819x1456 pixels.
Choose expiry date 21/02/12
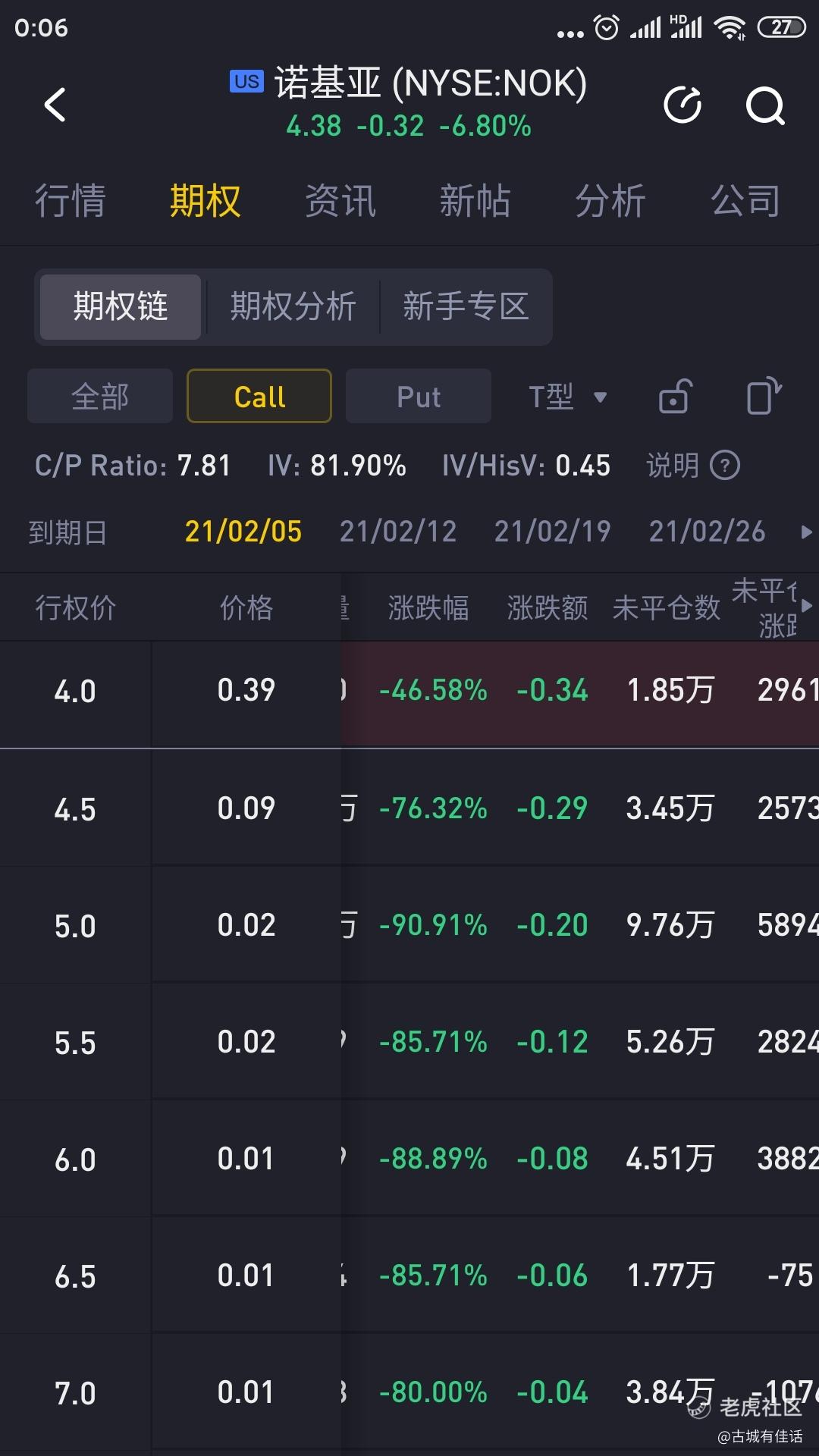398,531
